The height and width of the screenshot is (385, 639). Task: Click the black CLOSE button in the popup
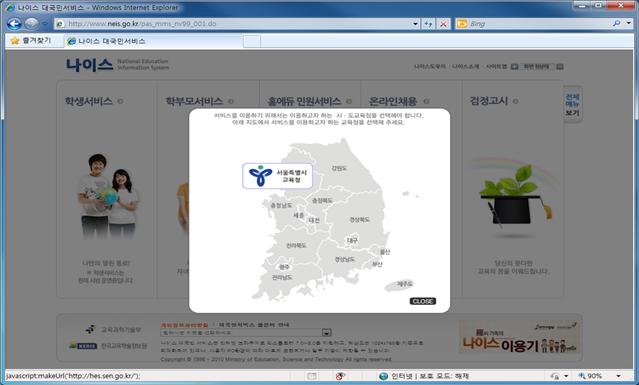[423, 301]
